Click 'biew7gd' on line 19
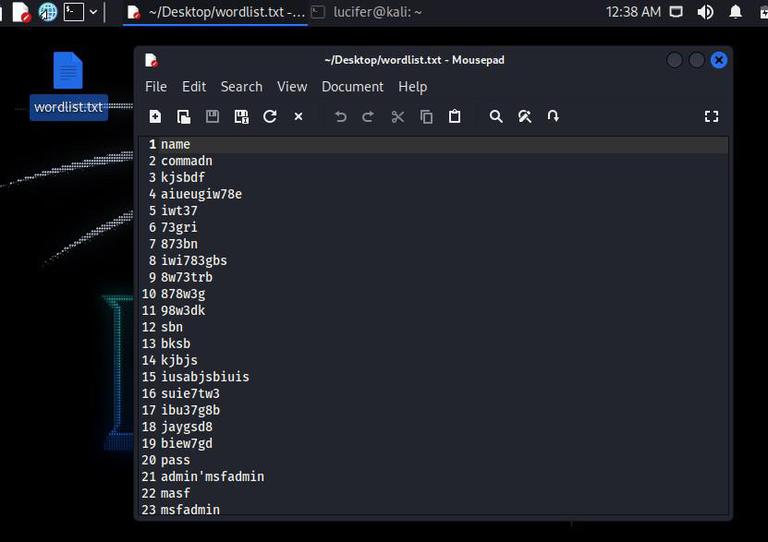This screenshot has height=542, width=768. pos(187,444)
